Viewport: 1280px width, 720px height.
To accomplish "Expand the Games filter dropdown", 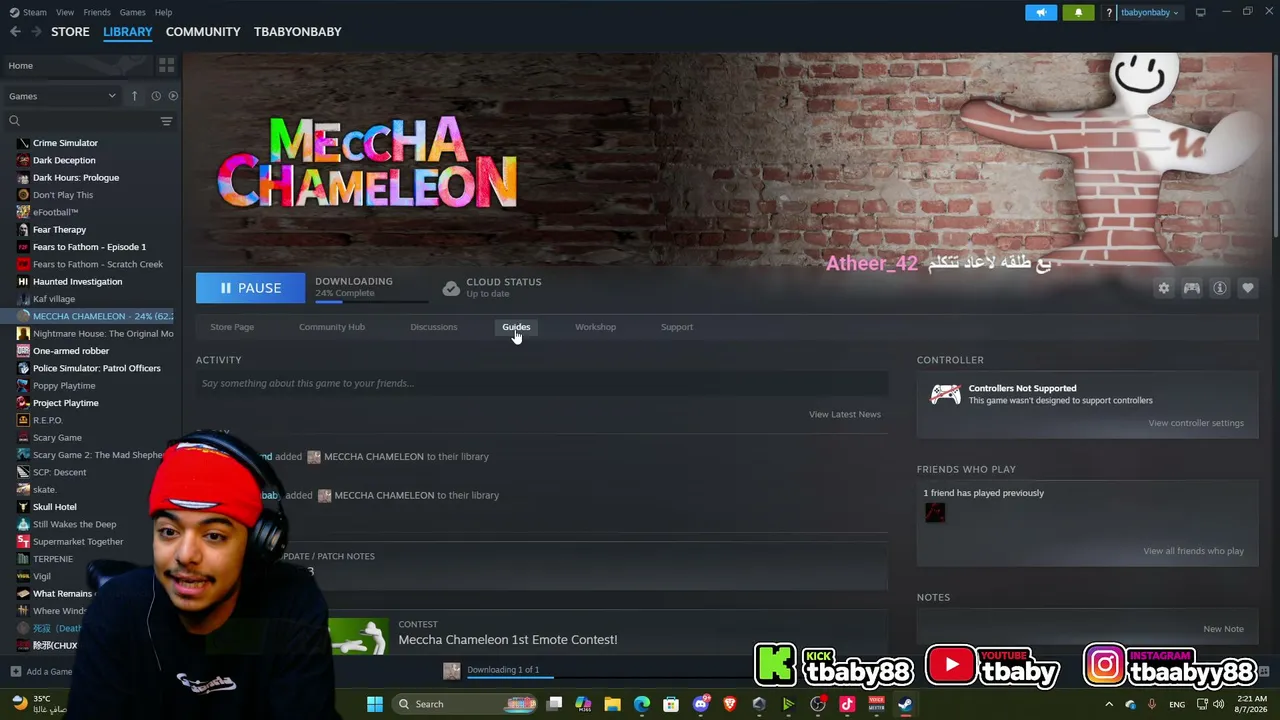I will coord(62,96).
